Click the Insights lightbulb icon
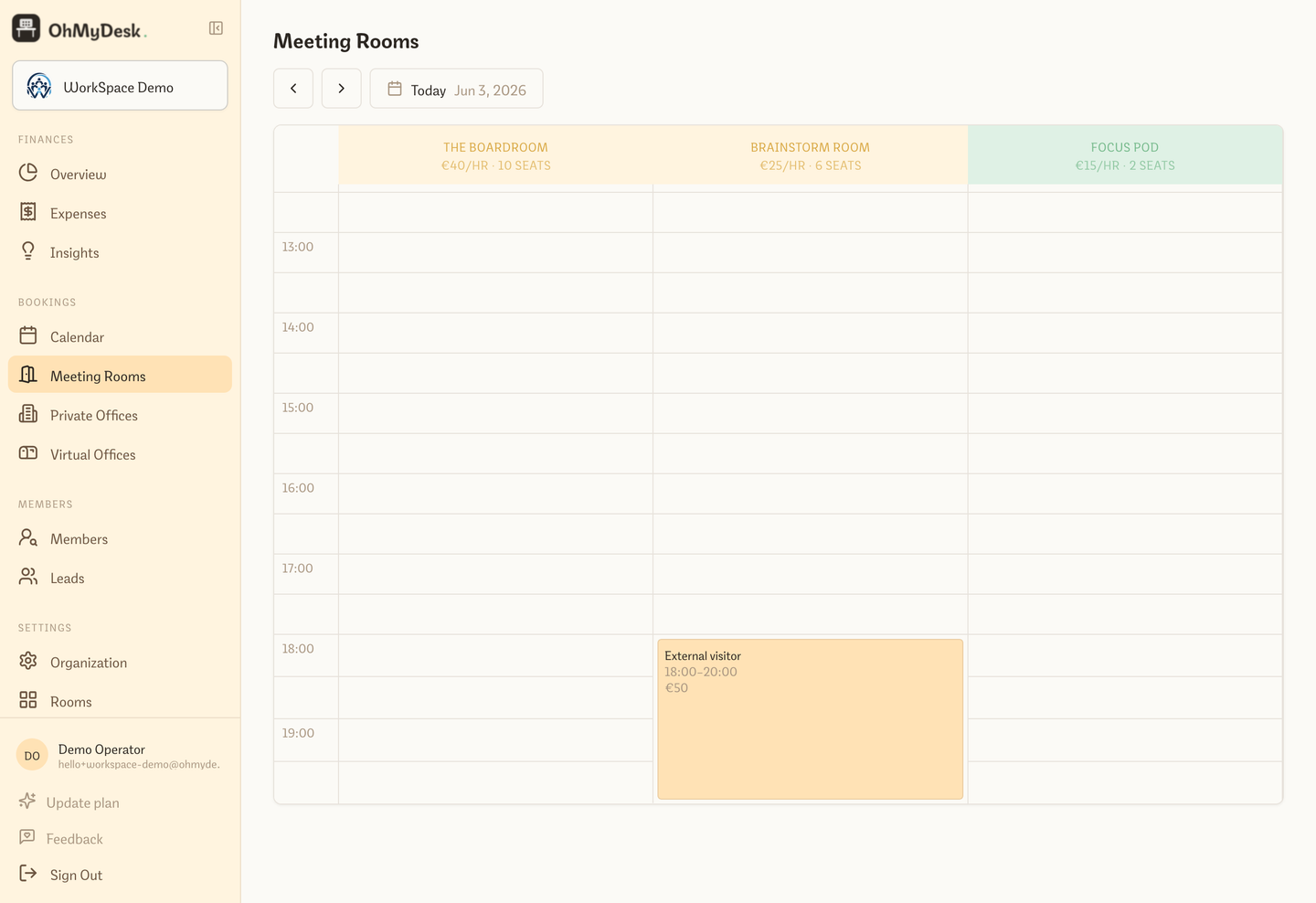 [x=28, y=251]
